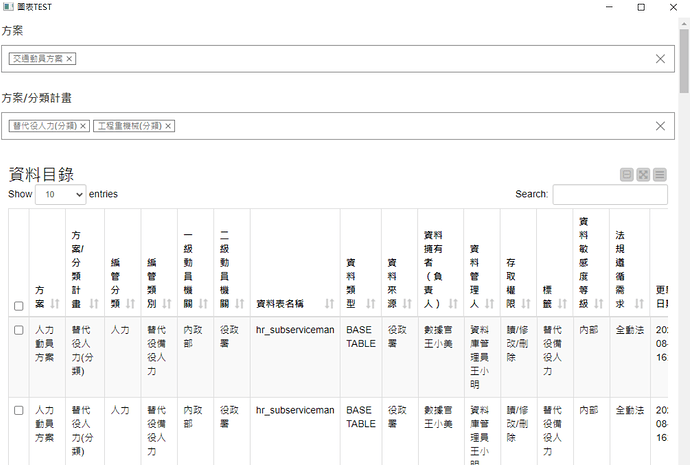Remove the 替代役人力(分類) tag

point(84,126)
